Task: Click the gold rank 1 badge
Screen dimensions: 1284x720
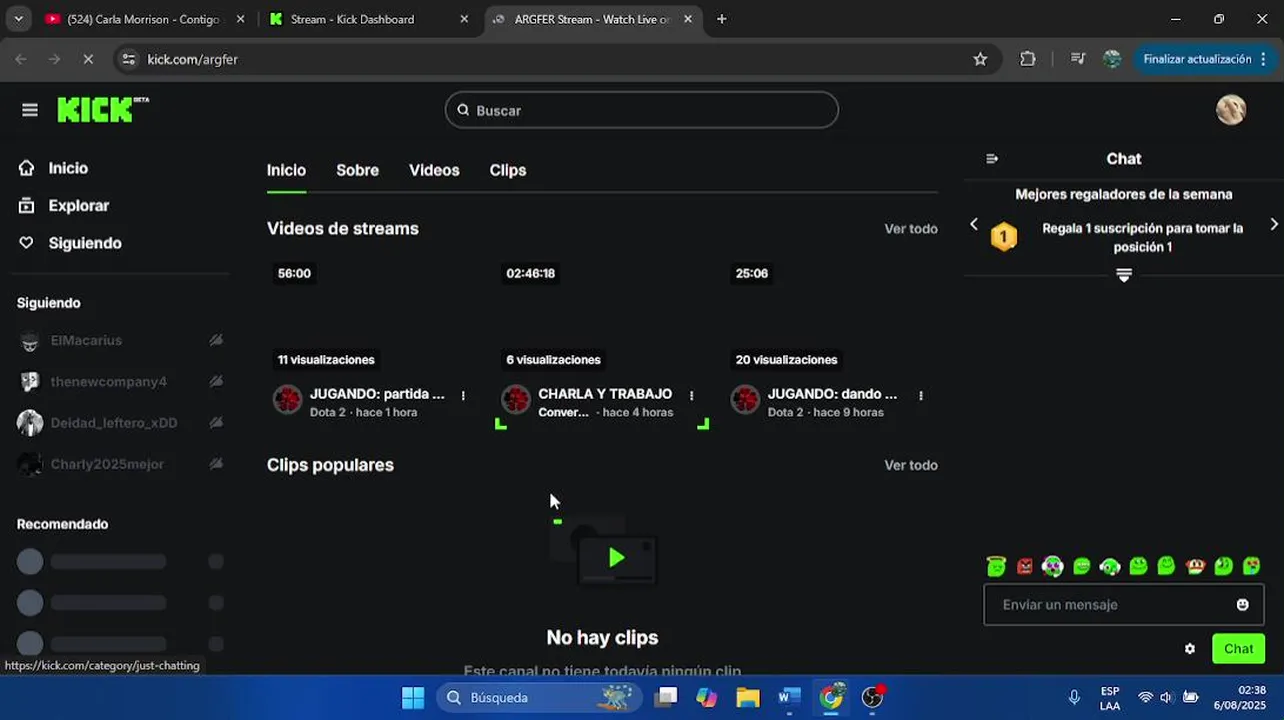Action: pos(1004,237)
